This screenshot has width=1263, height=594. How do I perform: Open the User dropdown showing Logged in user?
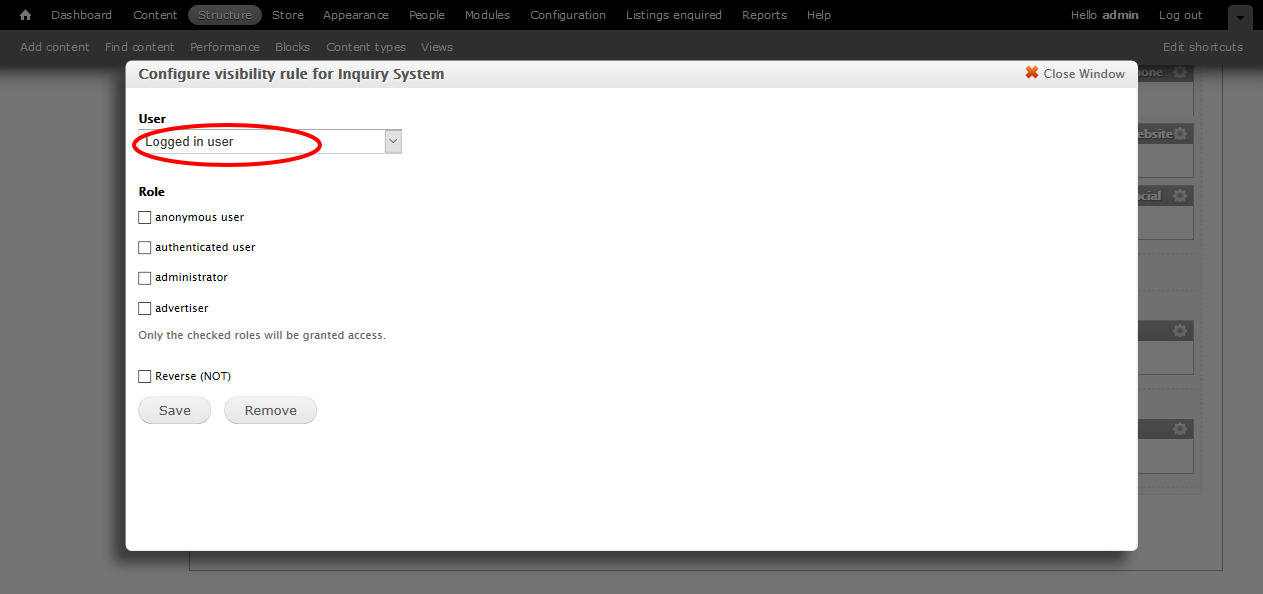269,142
